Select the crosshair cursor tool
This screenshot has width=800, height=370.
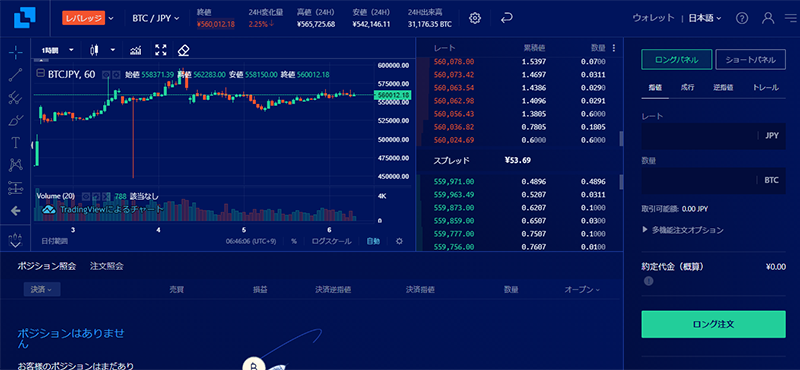pos(15,52)
